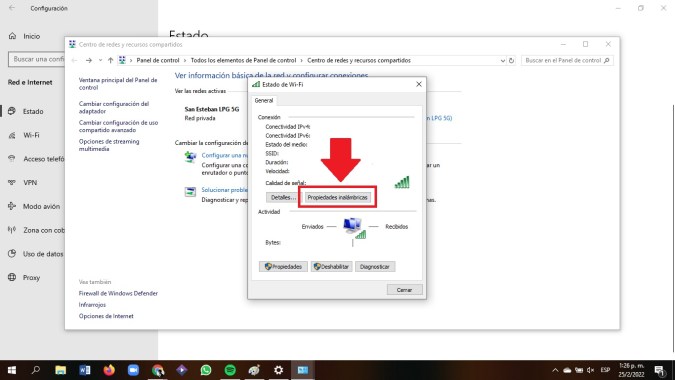Select Modo avión in Configuración sidebar
This screenshot has width=675, height=380.
coord(41,207)
